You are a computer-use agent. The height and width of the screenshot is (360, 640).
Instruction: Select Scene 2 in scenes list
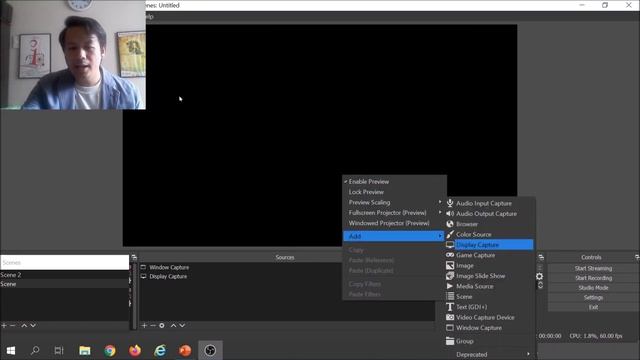[64, 275]
